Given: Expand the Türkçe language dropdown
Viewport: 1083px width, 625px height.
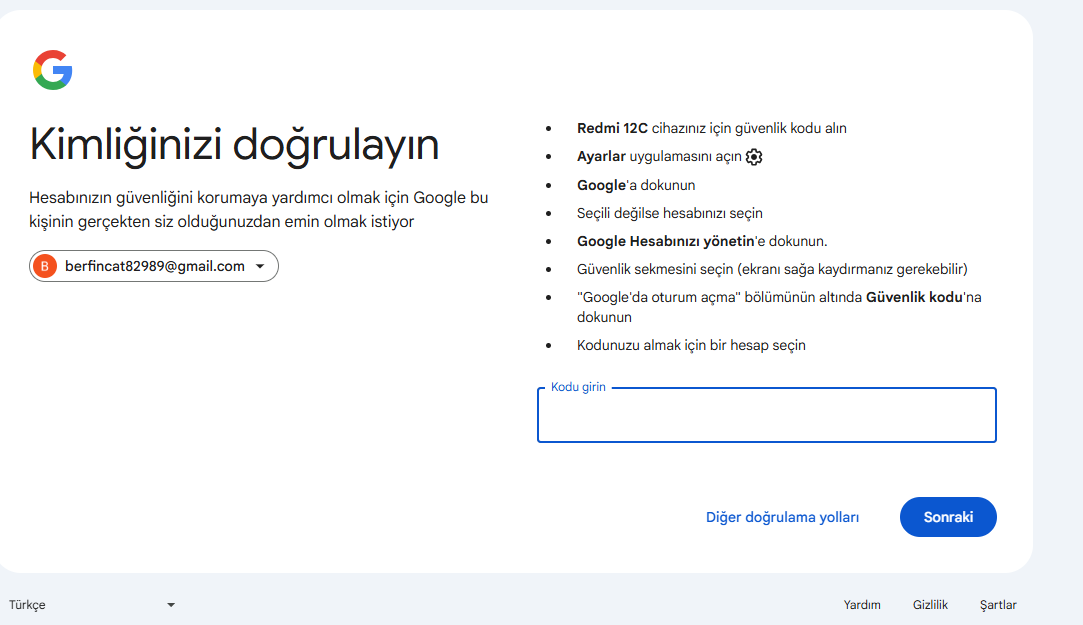Looking at the screenshot, I should 91,605.
